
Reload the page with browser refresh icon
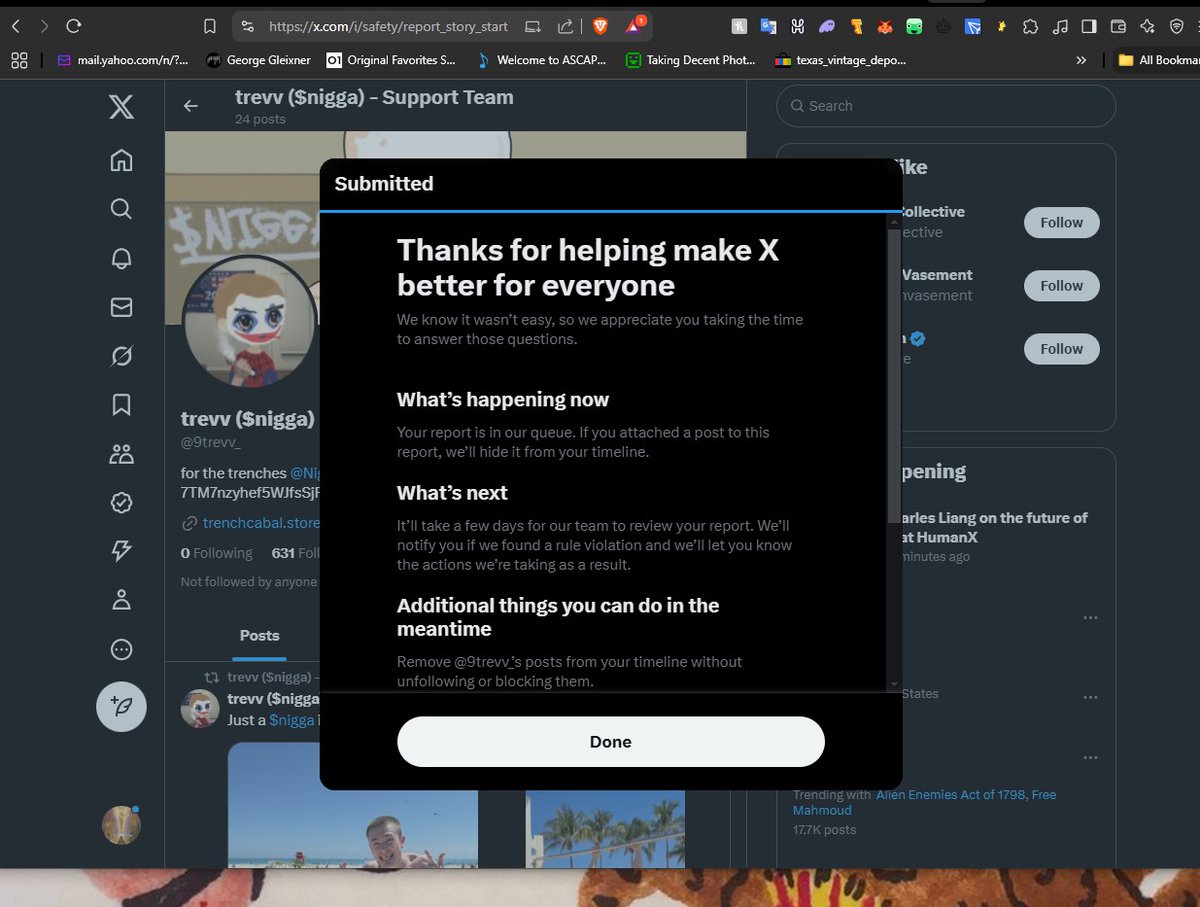(73, 26)
